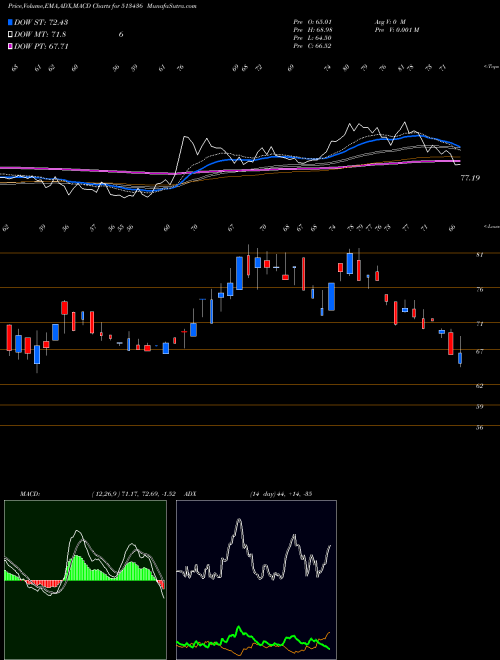Click the Avg V: 0 M volume text

click(390, 21)
